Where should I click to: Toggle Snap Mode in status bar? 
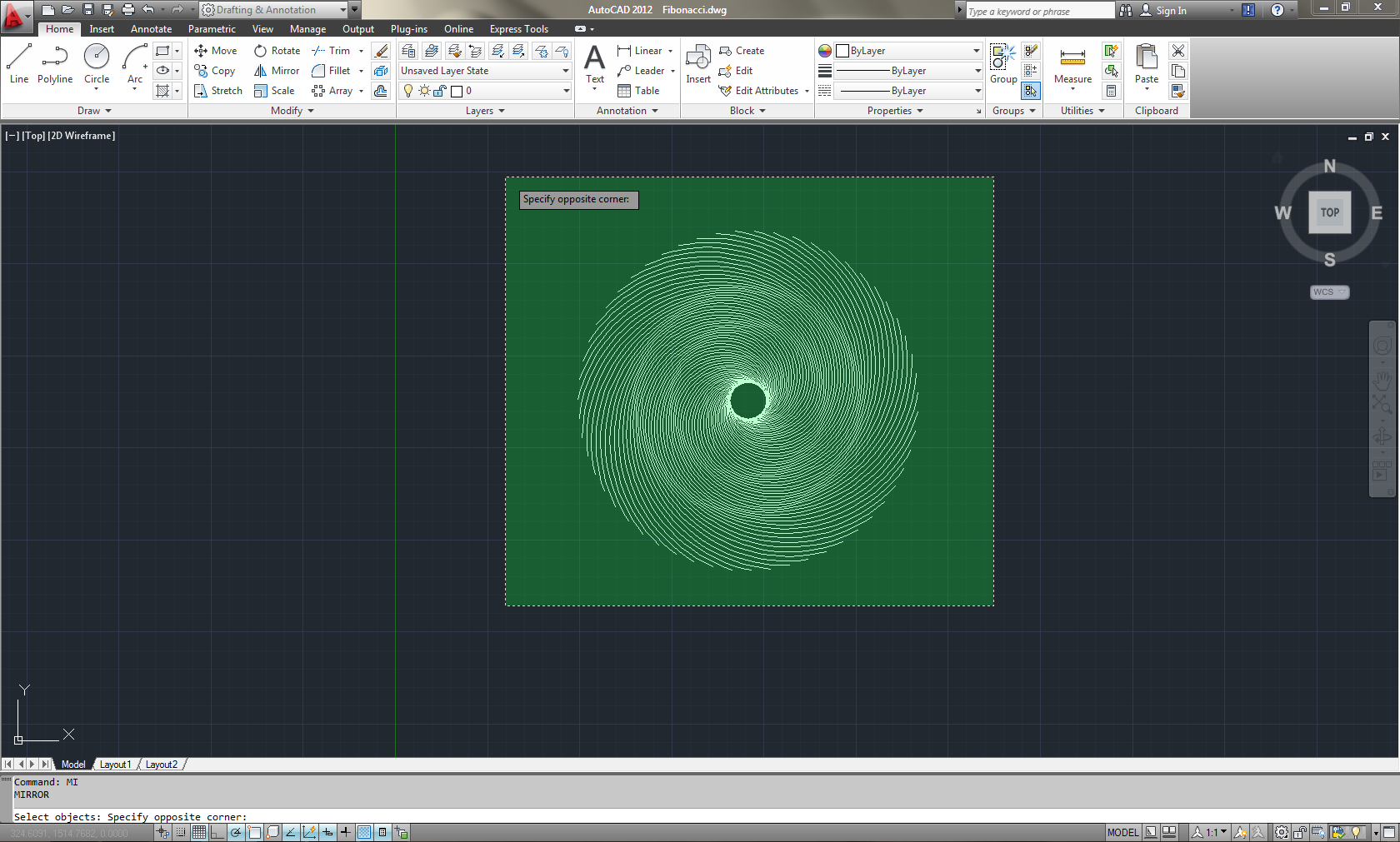coord(181,832)
